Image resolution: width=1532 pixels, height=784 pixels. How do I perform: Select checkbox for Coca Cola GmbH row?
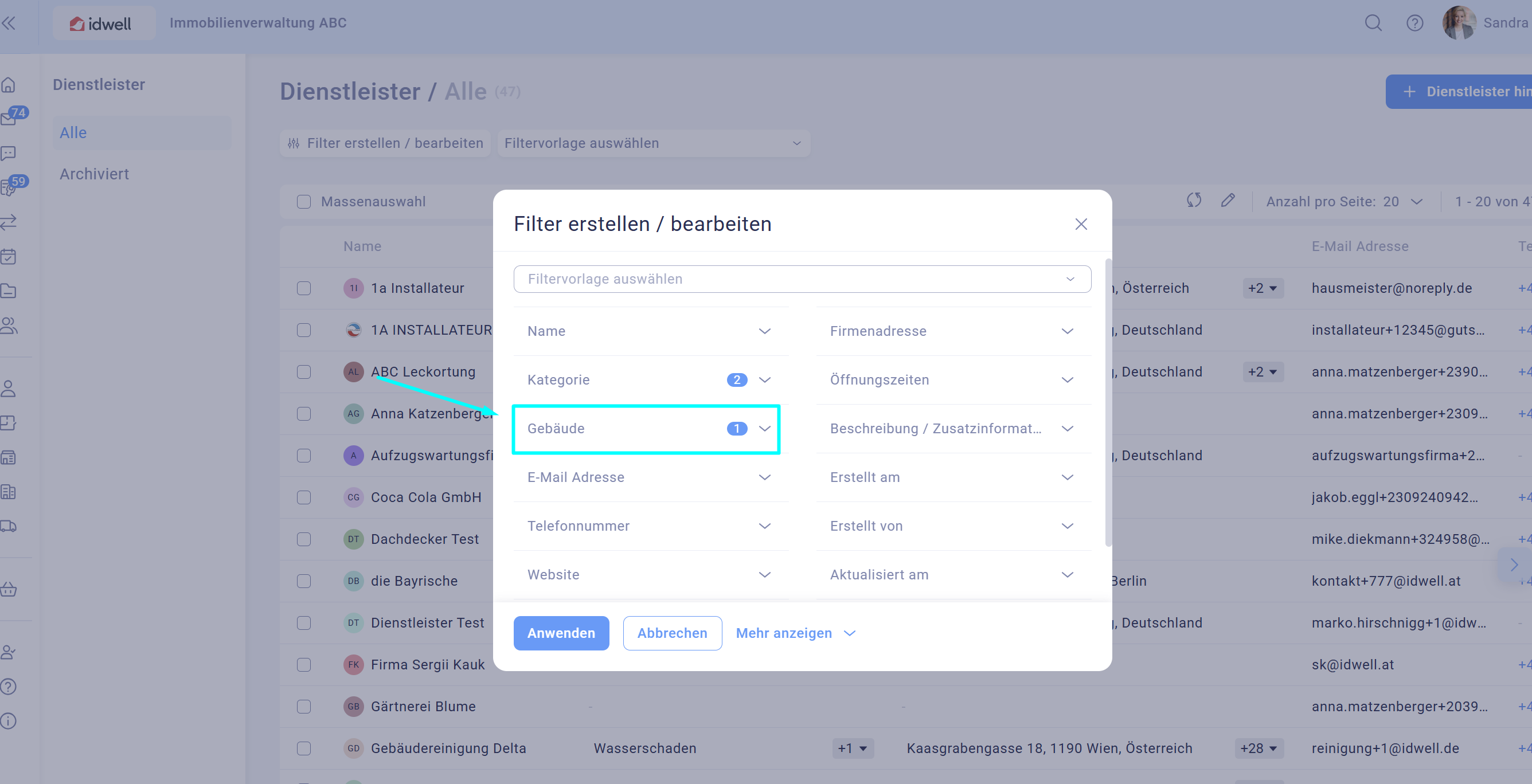pyautogui.click(x=304, y=497)
